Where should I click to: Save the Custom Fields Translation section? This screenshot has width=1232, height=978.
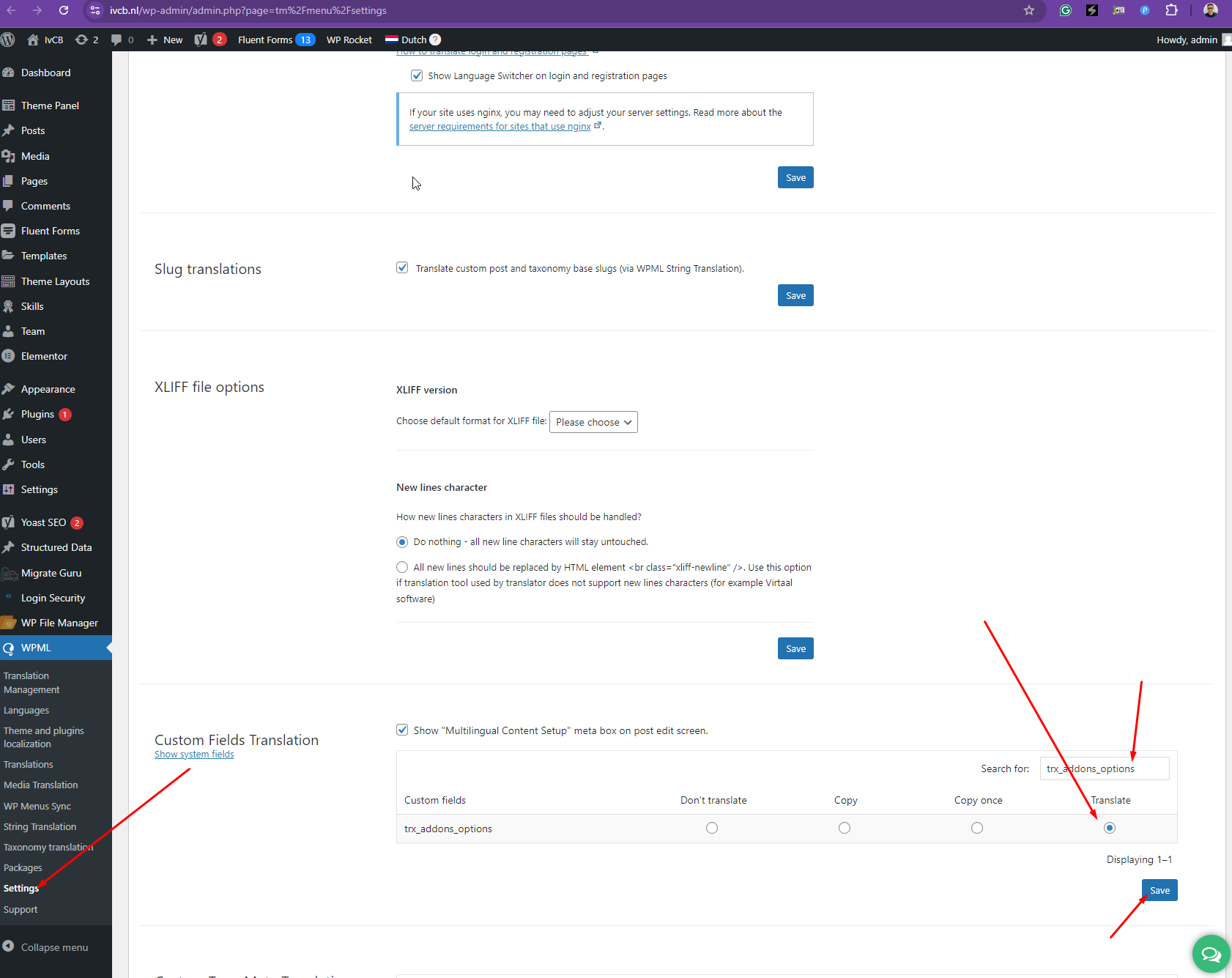pos(1159,890)
